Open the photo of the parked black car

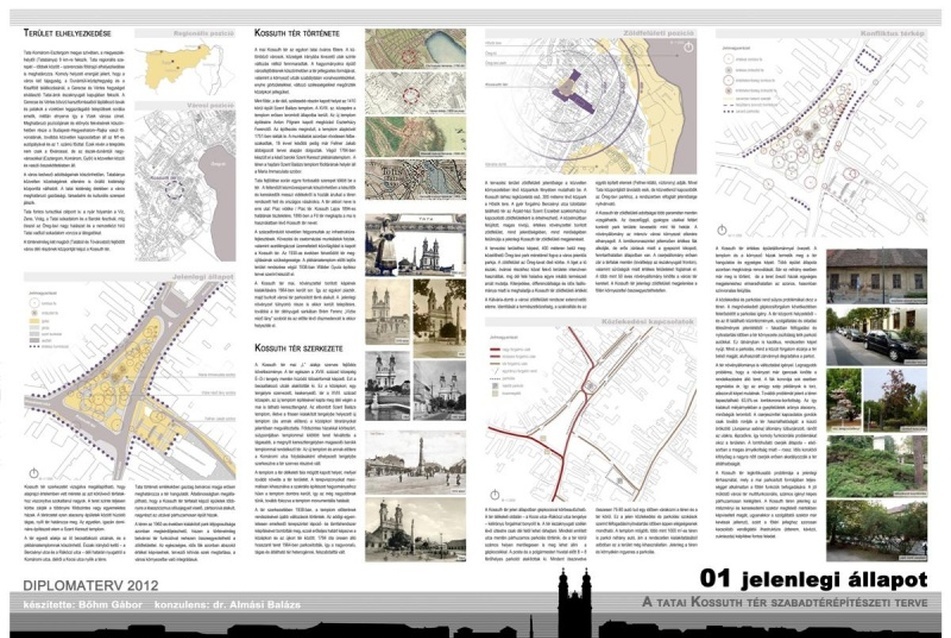(876, 337)
